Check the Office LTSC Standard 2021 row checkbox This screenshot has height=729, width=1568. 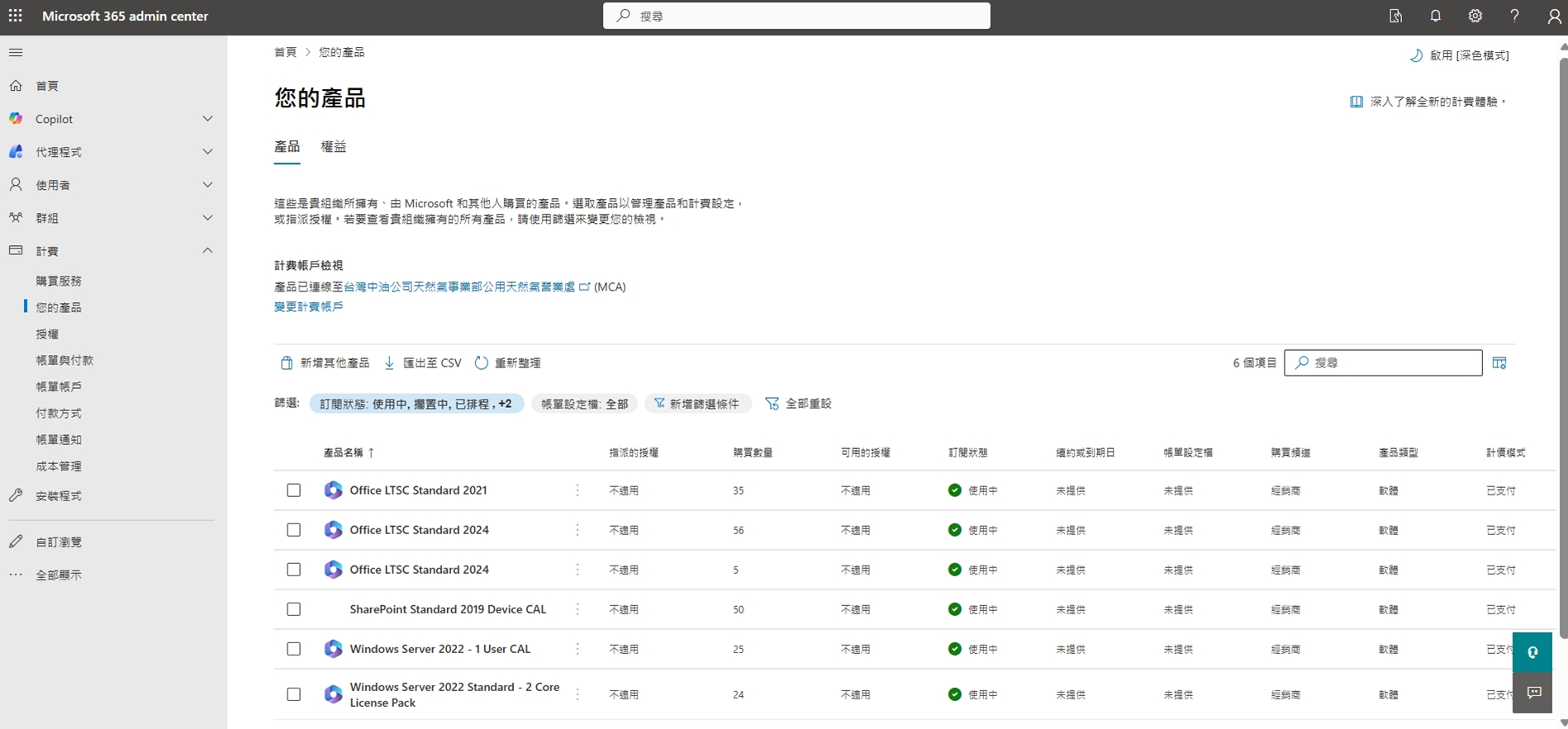coord(293,490)
